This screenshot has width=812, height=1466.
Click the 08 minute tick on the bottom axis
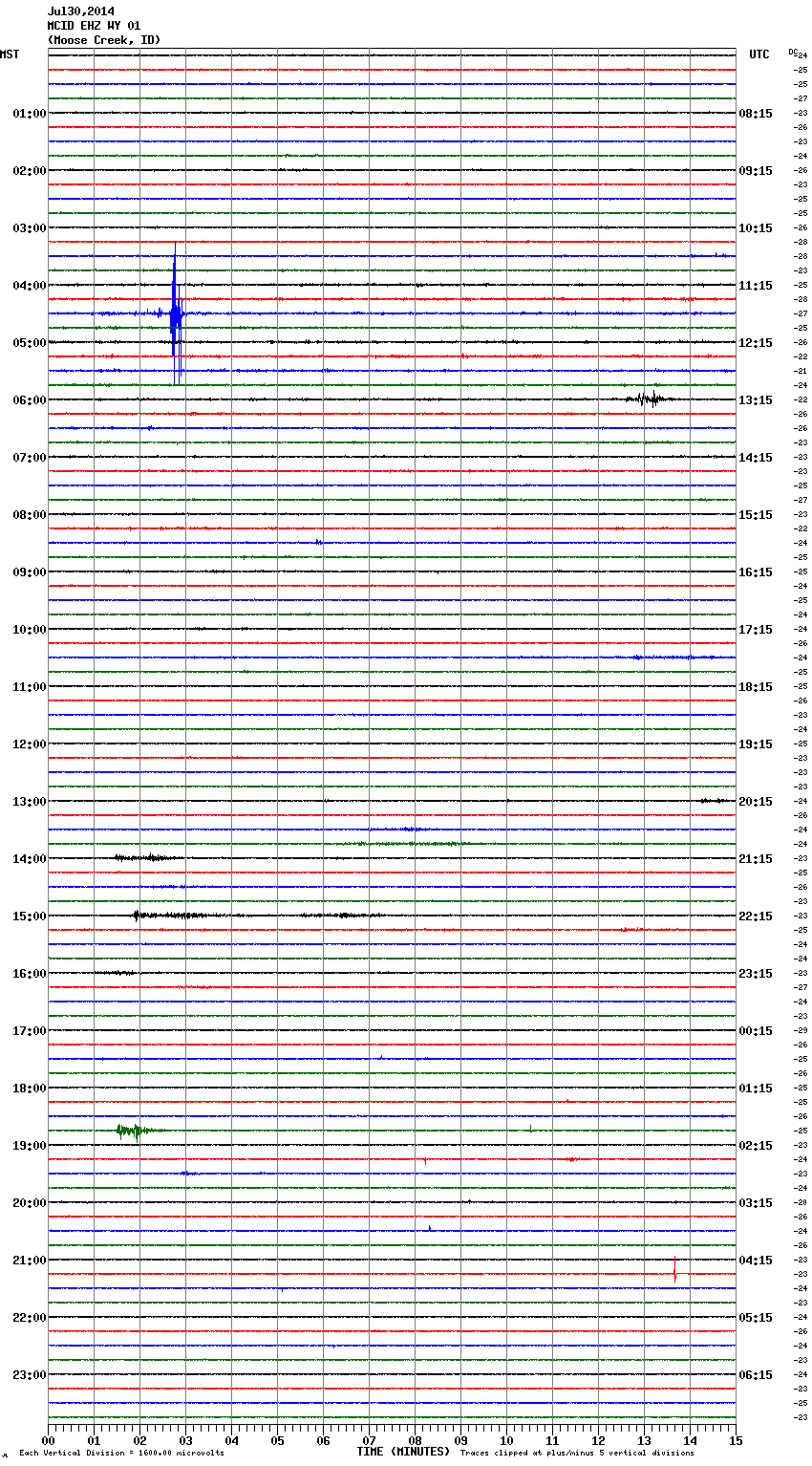[415, 1441]
